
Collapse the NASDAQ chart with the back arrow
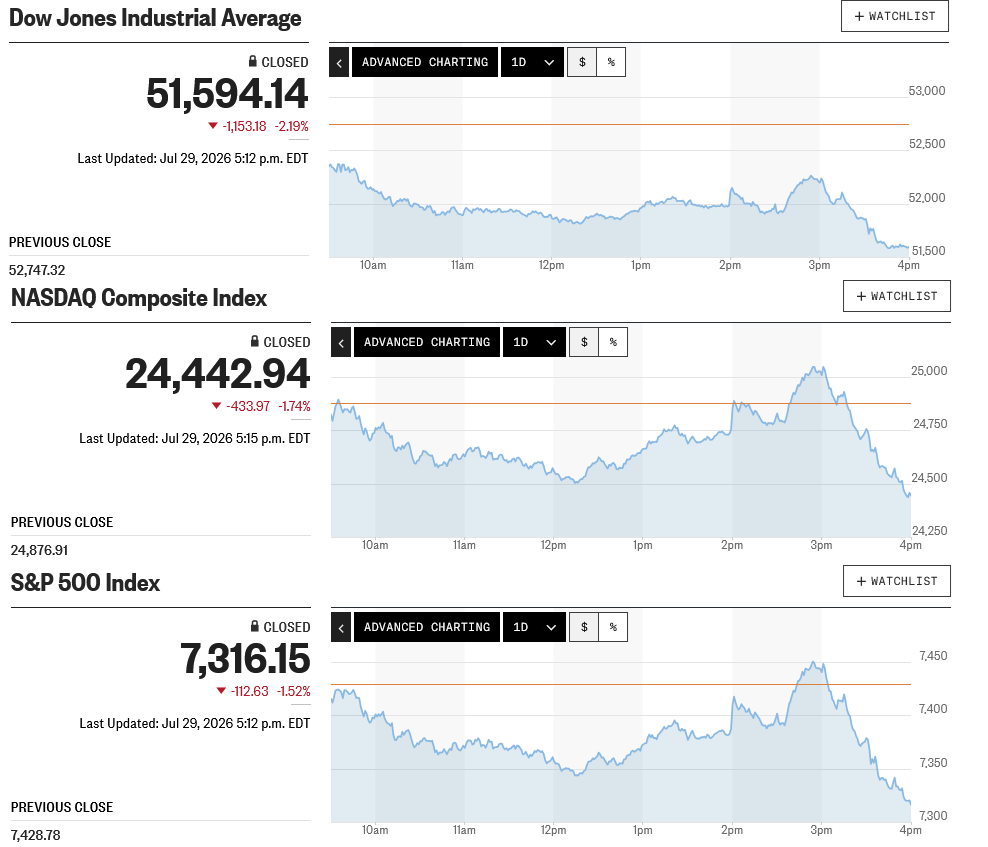point(341,342)
